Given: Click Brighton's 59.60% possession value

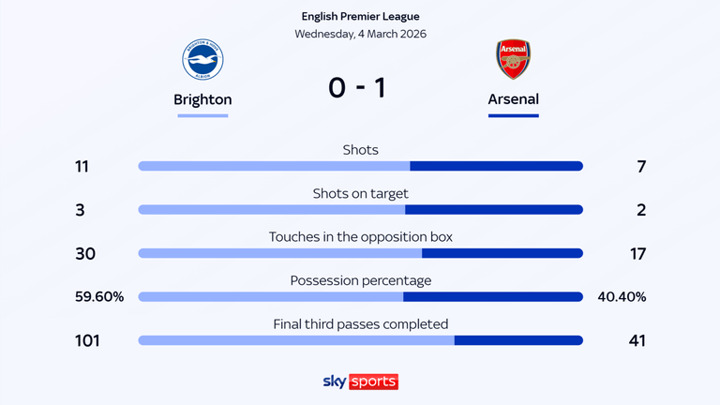Looking at the screenshot, I should click(97, 297).
